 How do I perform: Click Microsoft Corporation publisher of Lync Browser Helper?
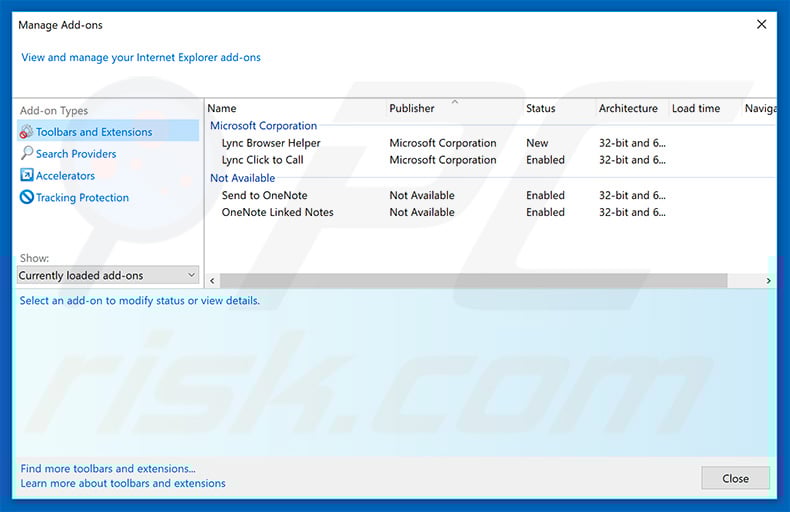442,143
